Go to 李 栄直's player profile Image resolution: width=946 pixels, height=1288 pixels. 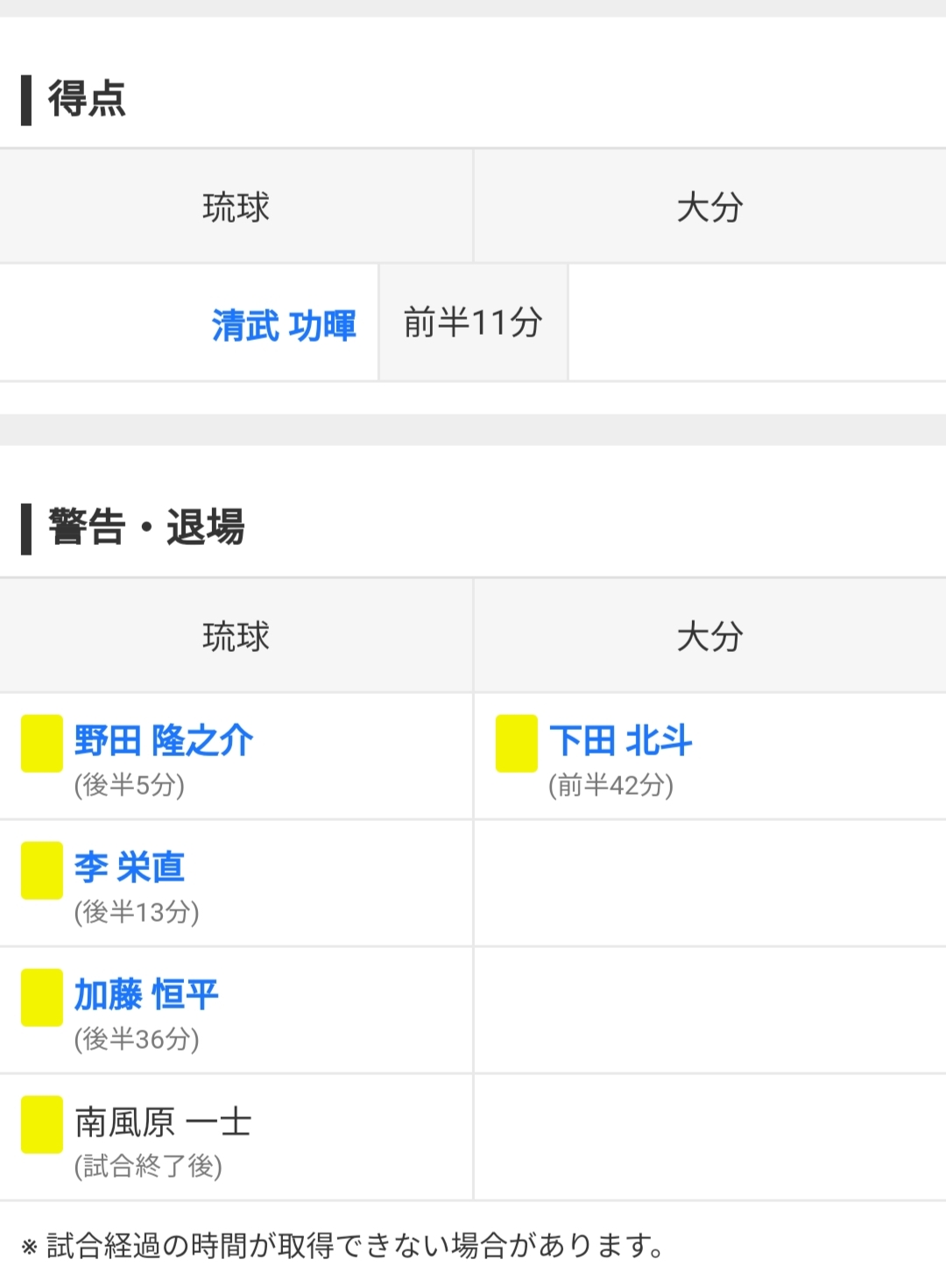130,867
